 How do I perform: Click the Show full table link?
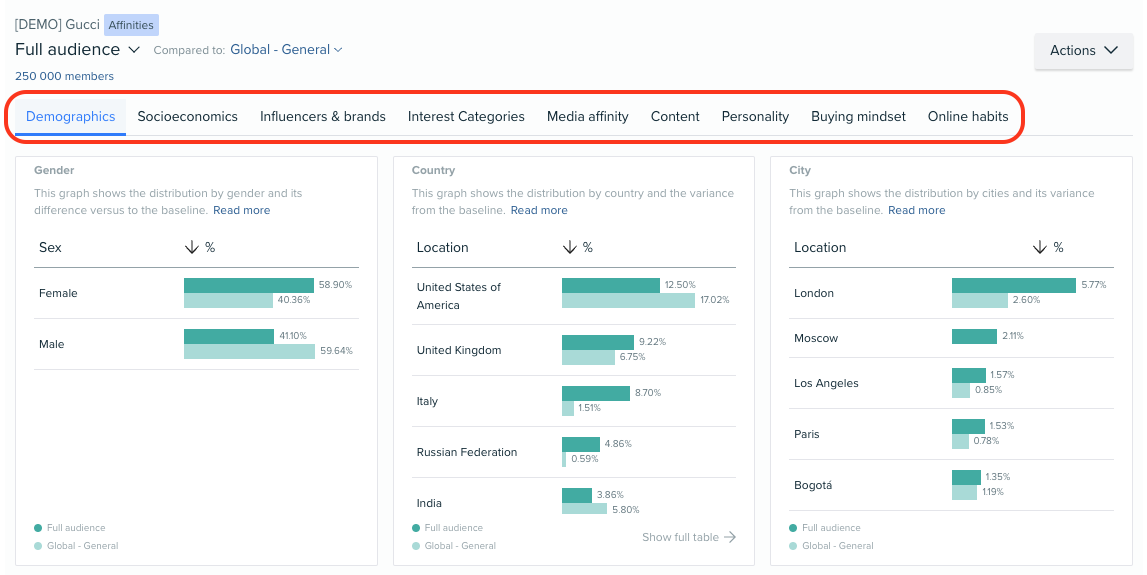(680, 537)
